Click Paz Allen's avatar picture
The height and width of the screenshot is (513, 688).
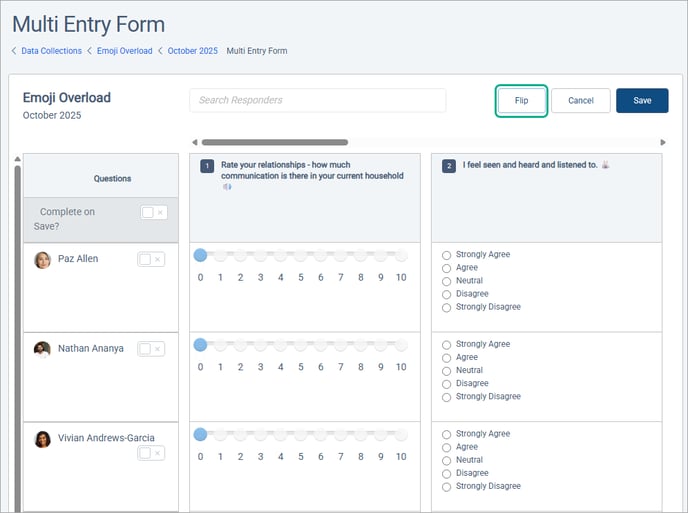tap(43, 260)
